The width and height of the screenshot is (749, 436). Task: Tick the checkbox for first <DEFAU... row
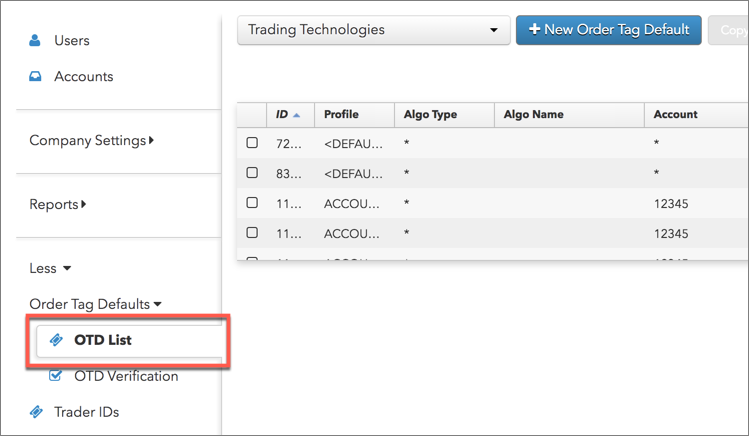tap(253, 143)
